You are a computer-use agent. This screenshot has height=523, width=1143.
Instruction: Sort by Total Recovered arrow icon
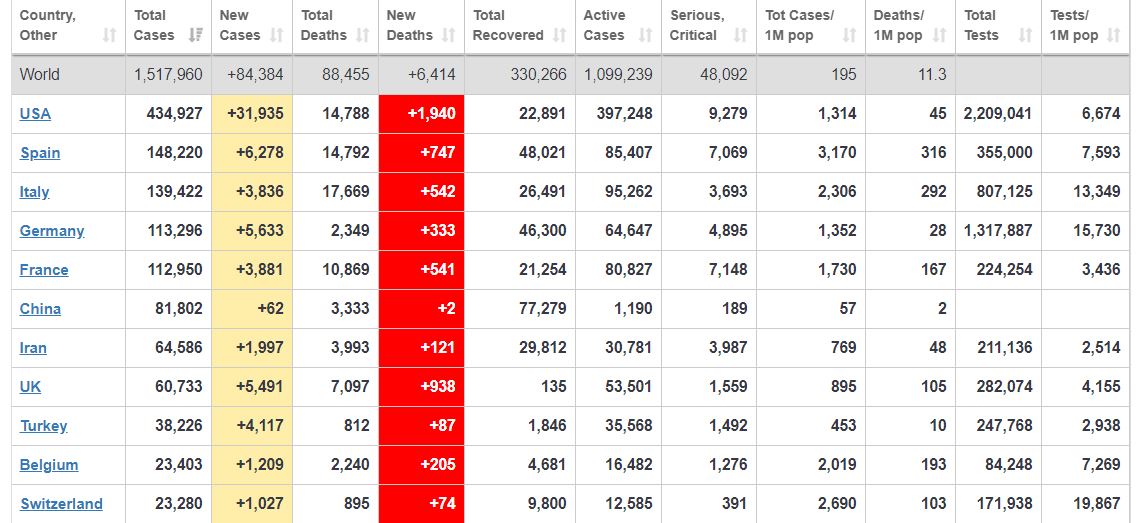(x=560, y=35)
